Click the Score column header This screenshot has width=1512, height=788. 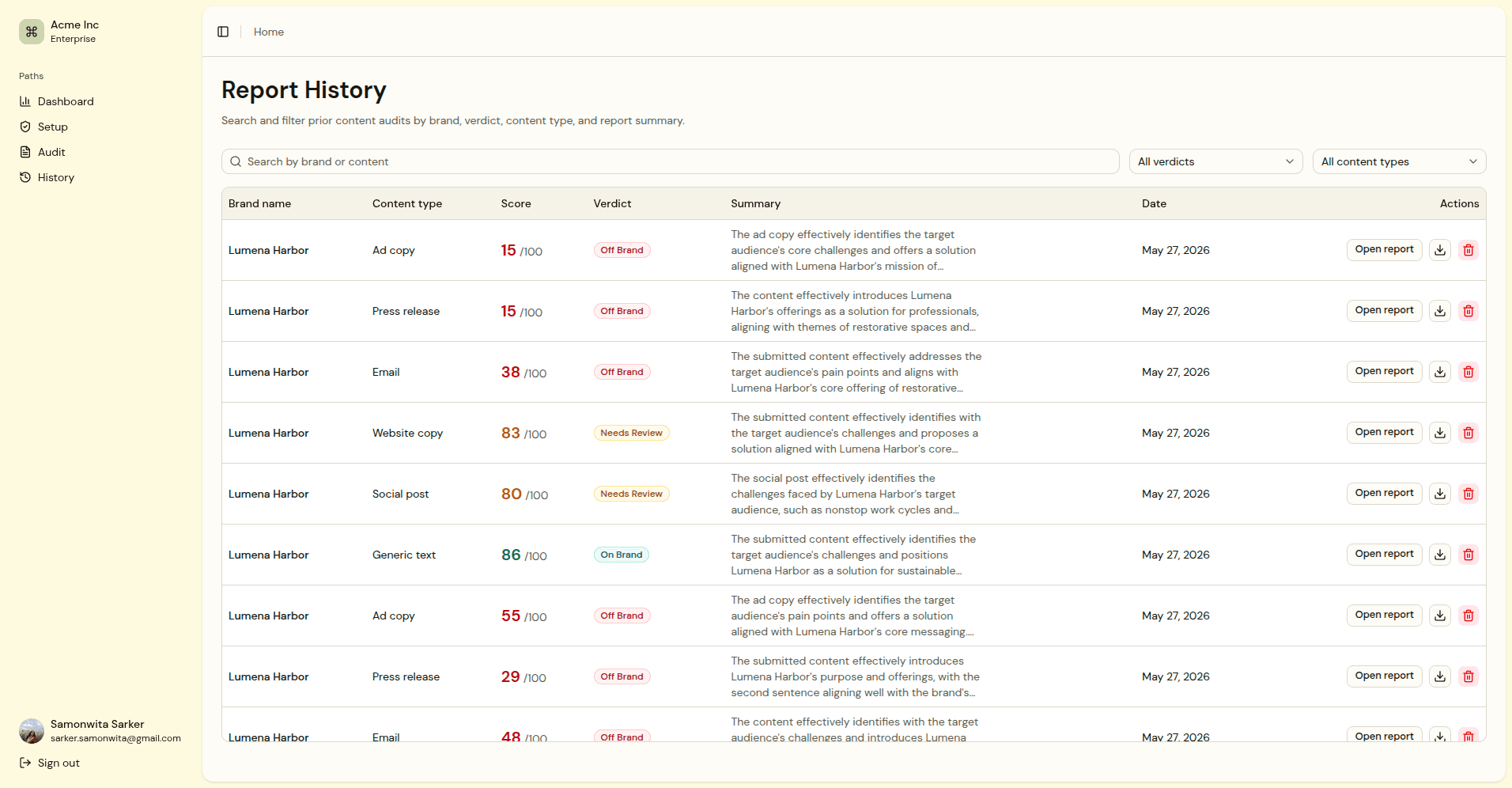pos(516,203)
